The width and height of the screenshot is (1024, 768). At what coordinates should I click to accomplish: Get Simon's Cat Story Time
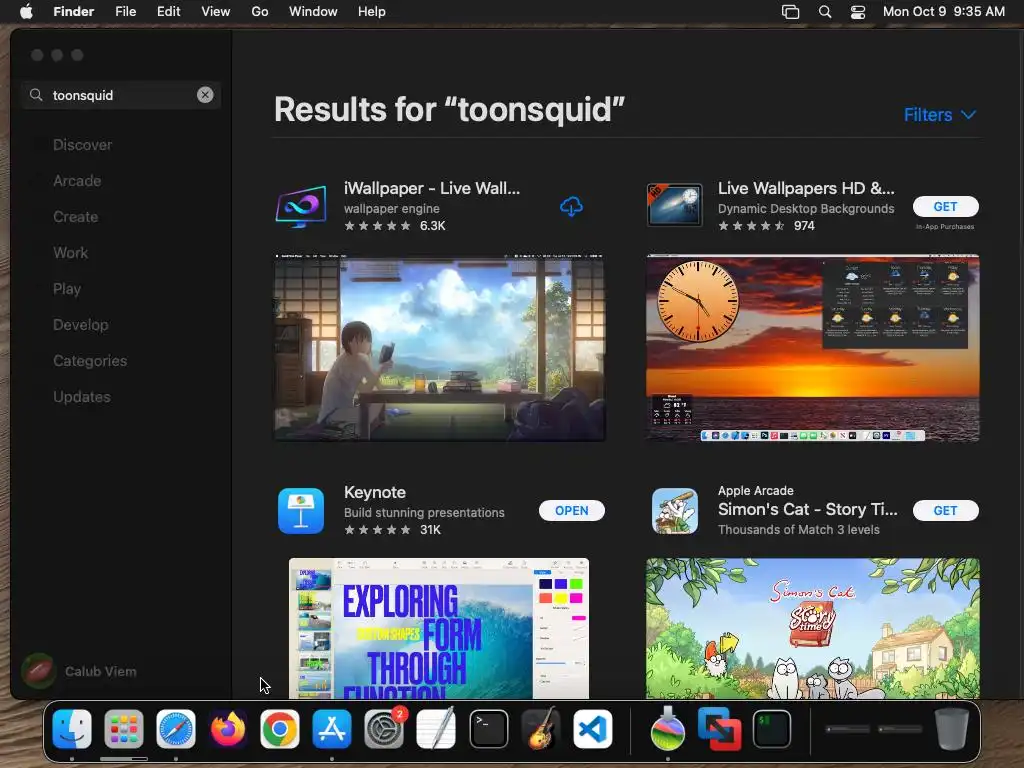coord(946,511)
